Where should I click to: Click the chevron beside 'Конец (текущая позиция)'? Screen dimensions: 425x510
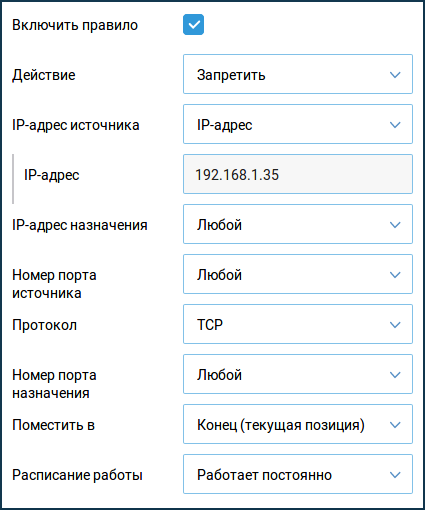pyautogui.click(x=395, y=425)
